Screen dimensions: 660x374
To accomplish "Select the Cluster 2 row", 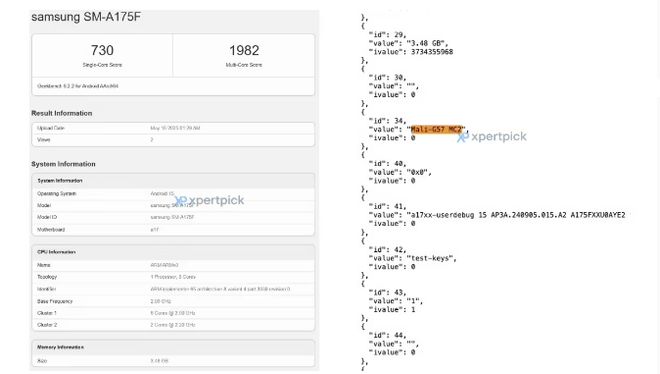I will [x=173, y=325].
